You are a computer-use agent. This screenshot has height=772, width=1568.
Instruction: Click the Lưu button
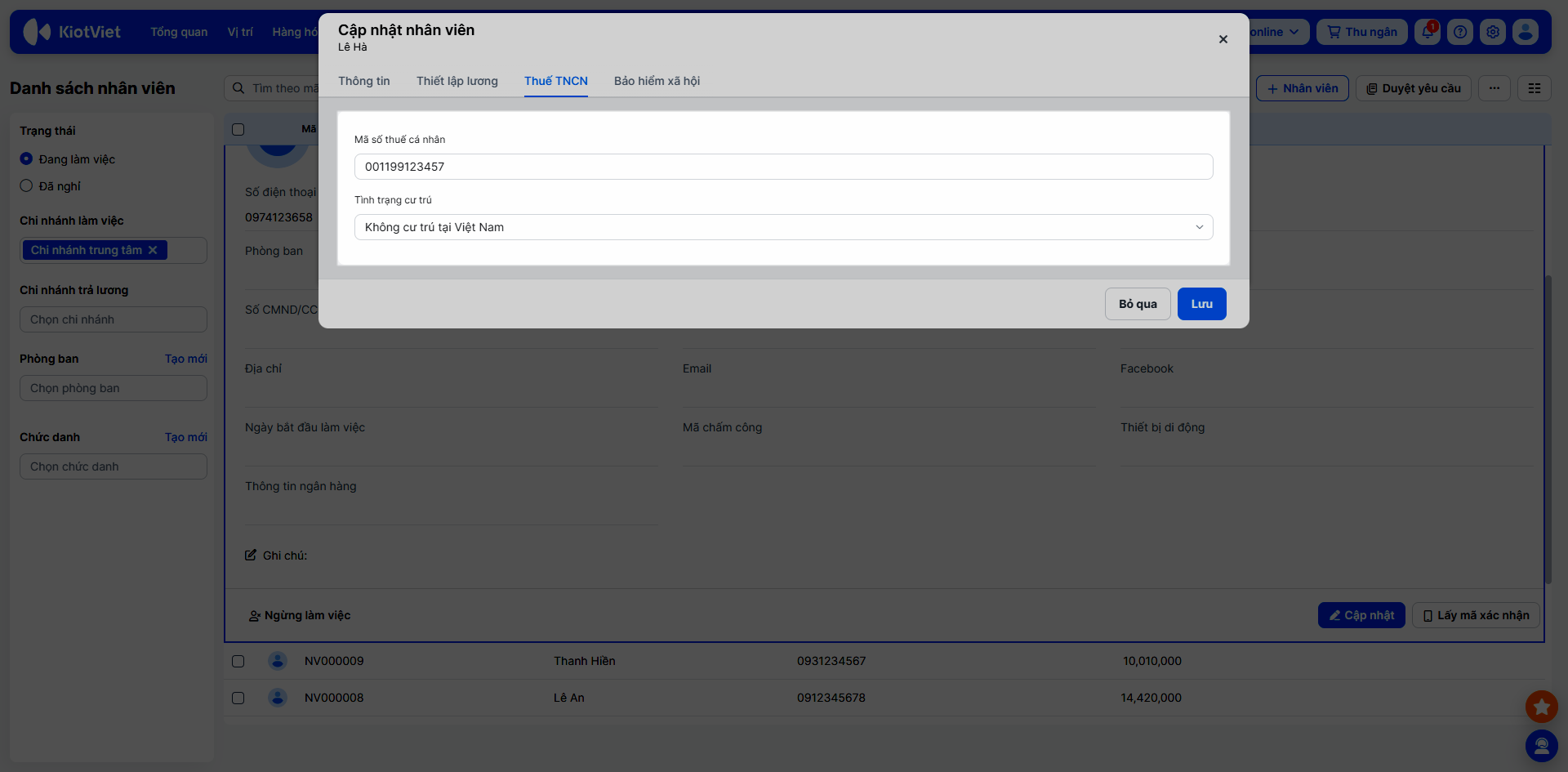(1202, 304)
